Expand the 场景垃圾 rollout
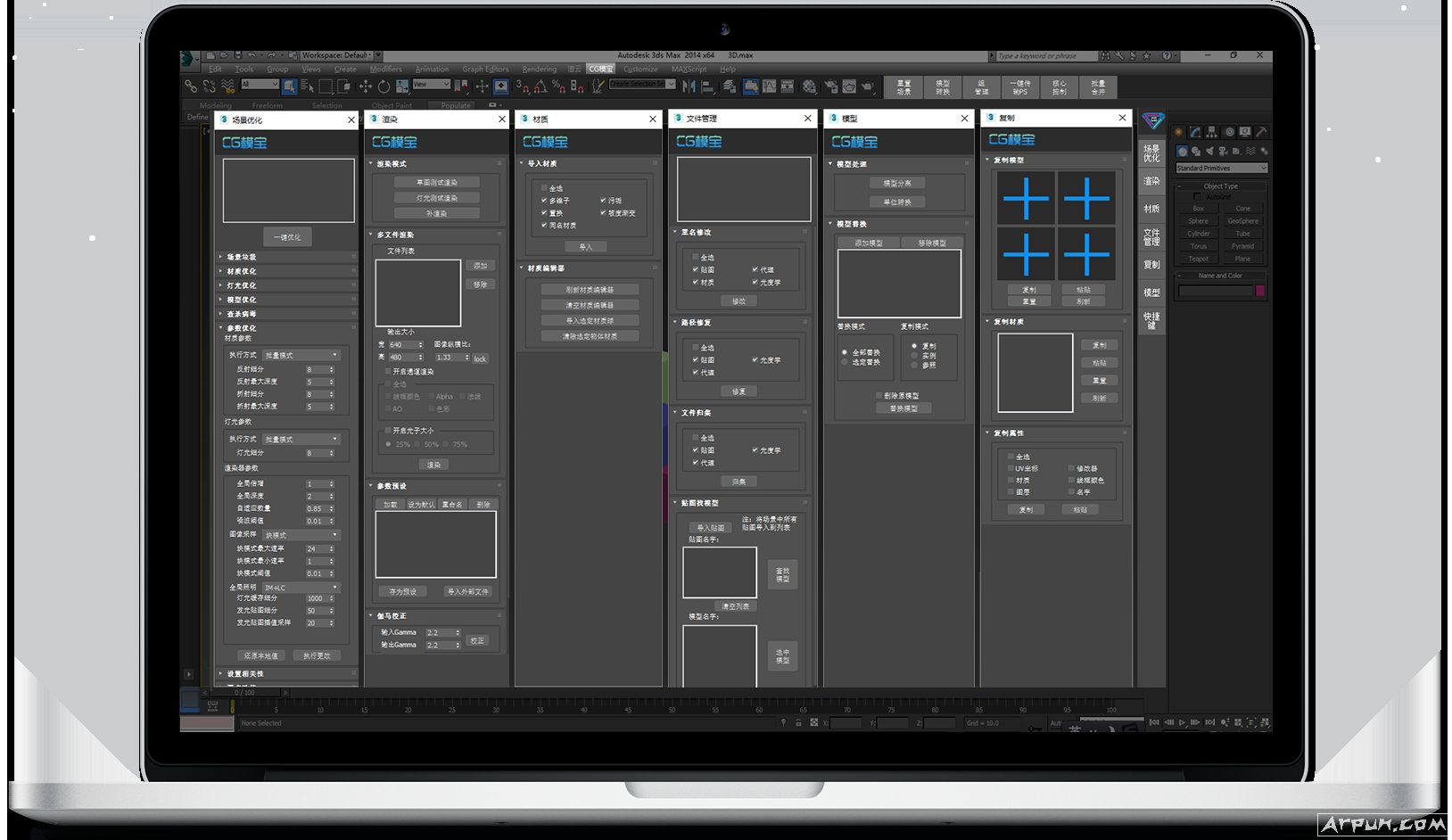Screen dimensions: 1452x840 [x=287, y=257]
